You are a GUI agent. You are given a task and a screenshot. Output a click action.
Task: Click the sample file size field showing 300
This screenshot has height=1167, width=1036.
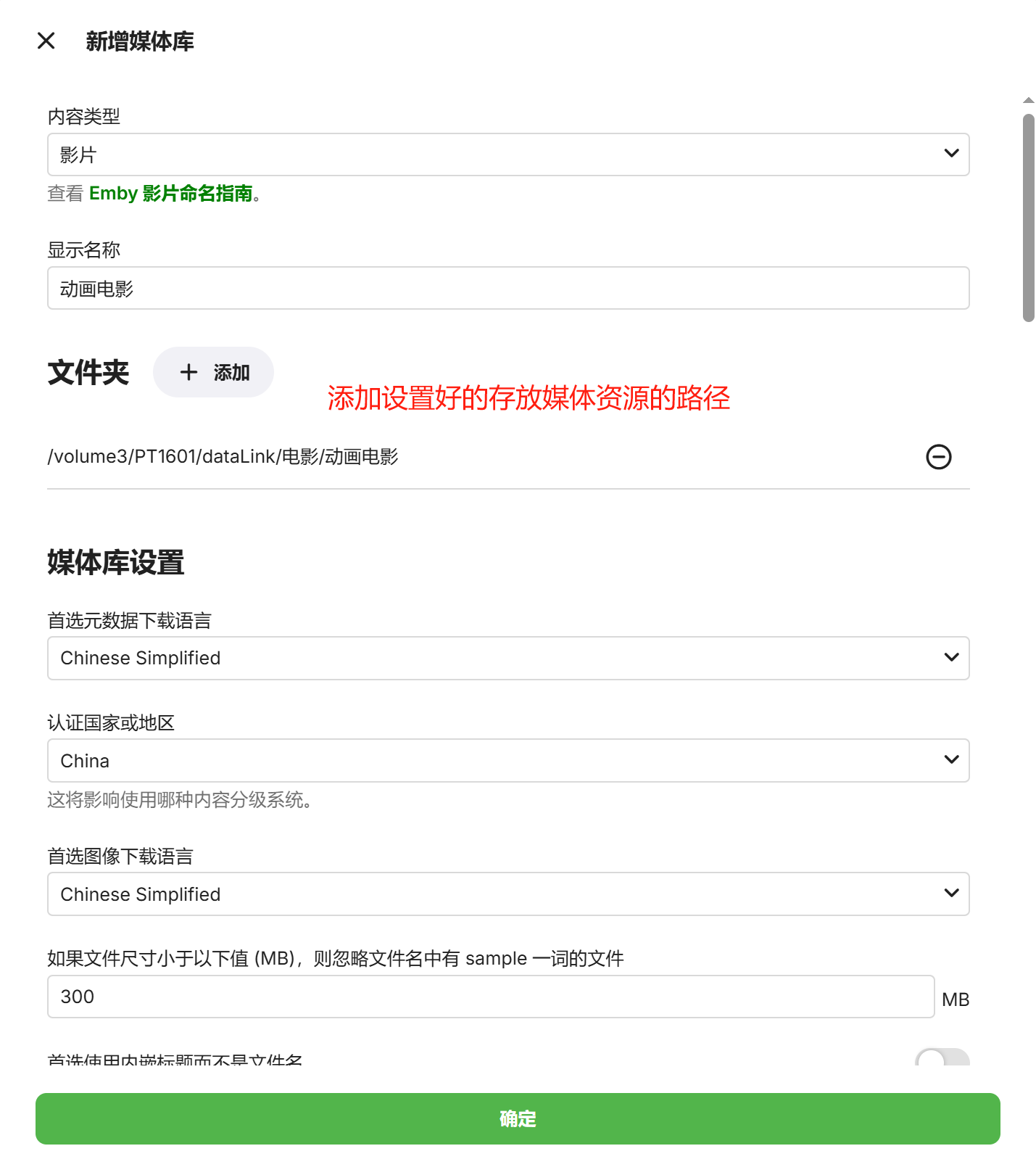pyautogui.click(x=490, y=997)
